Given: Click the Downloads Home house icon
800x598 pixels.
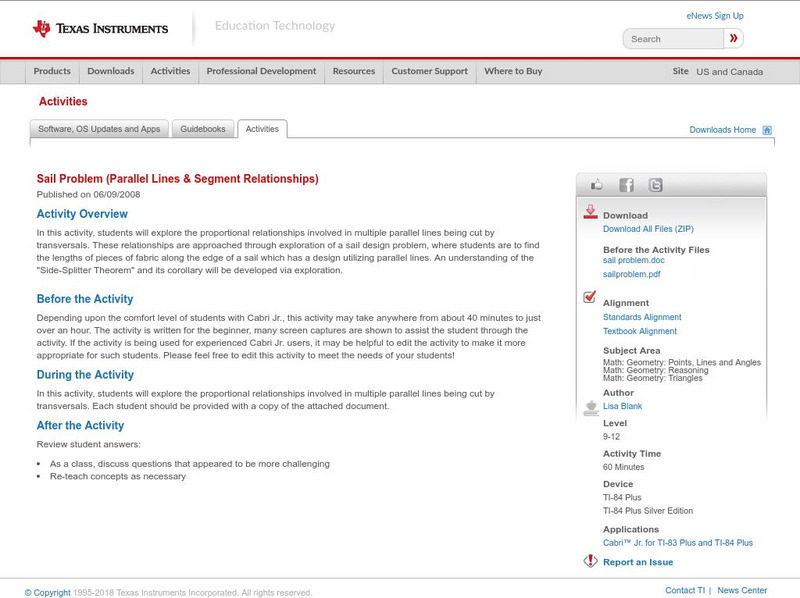Looking at the screenshot, I should [x=767, y=130].
